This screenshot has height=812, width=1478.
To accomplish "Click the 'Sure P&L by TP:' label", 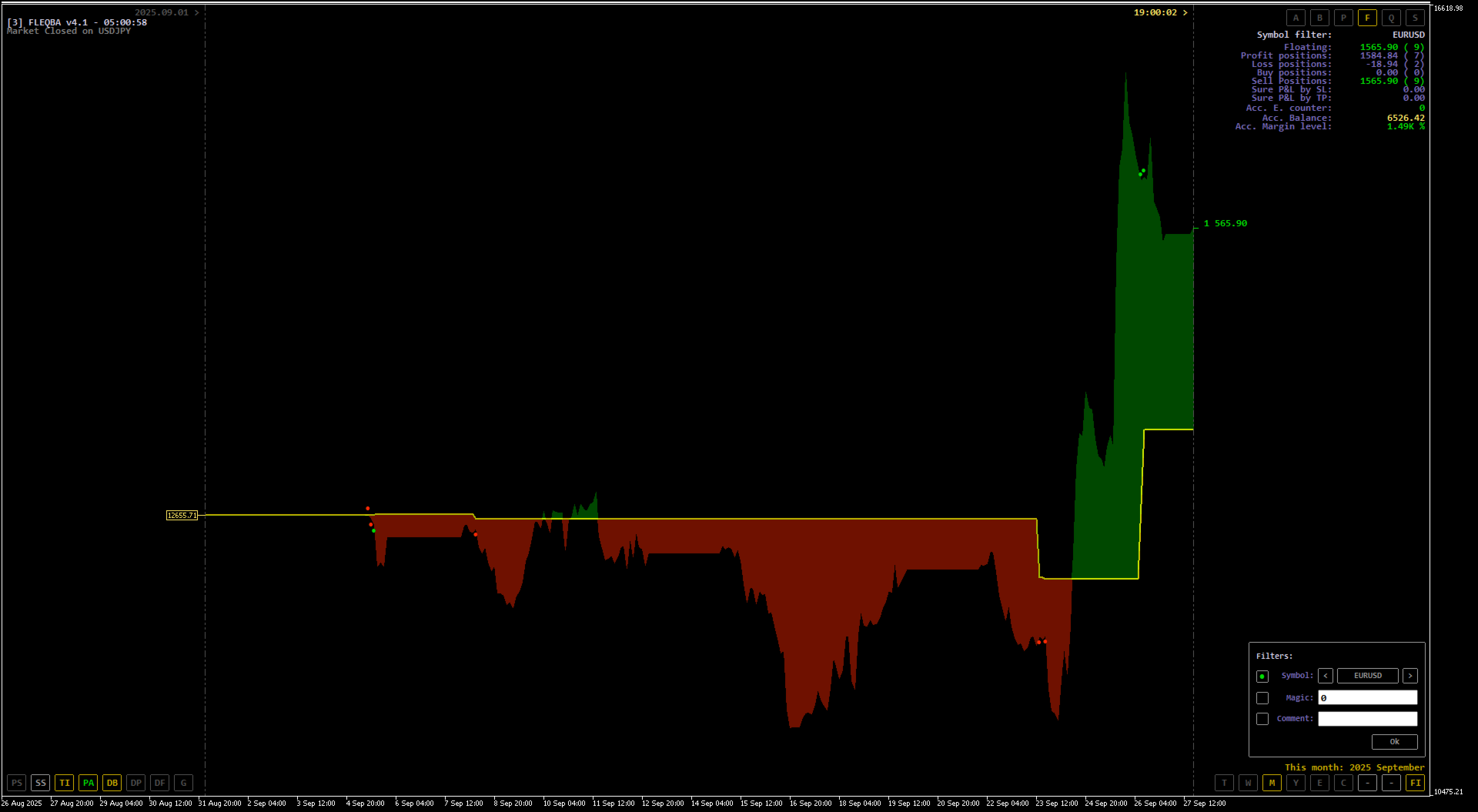I will pos(1292,98).
